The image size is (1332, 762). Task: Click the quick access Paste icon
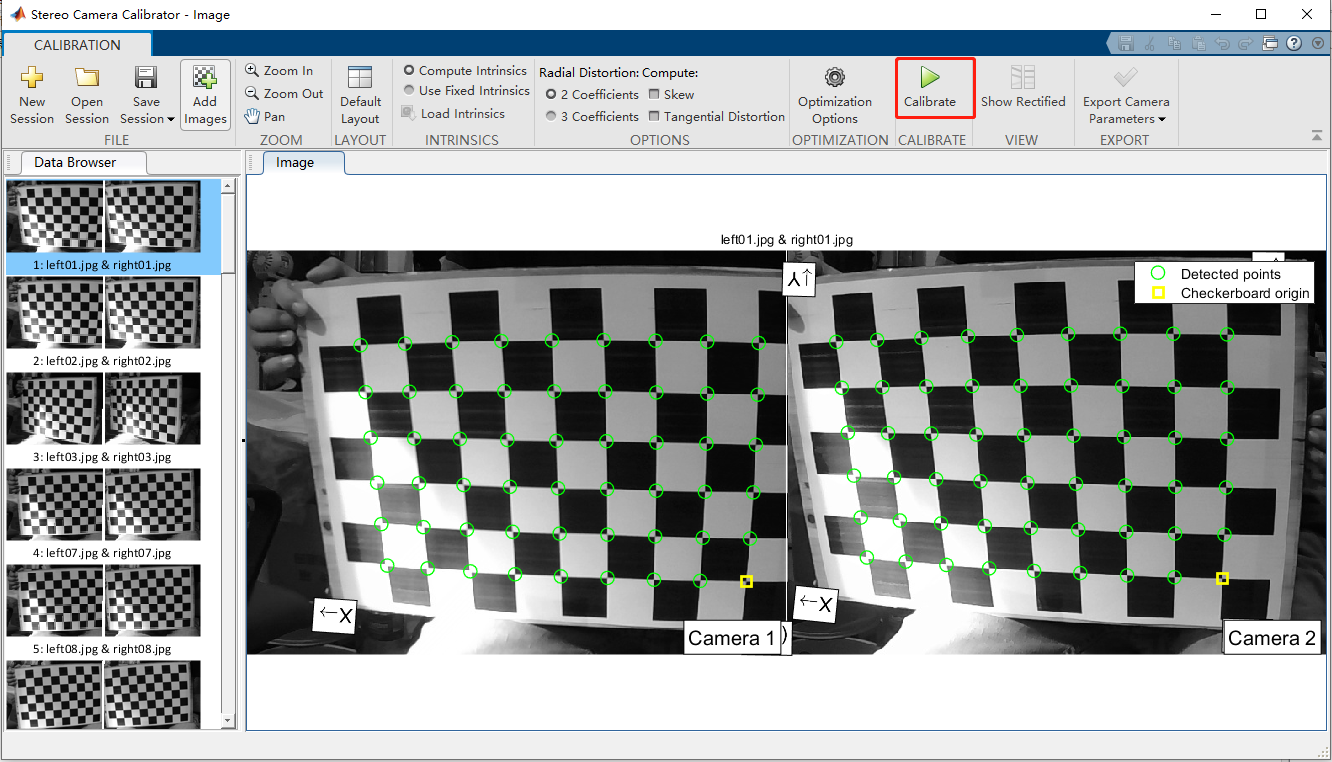pos(1198,44)
